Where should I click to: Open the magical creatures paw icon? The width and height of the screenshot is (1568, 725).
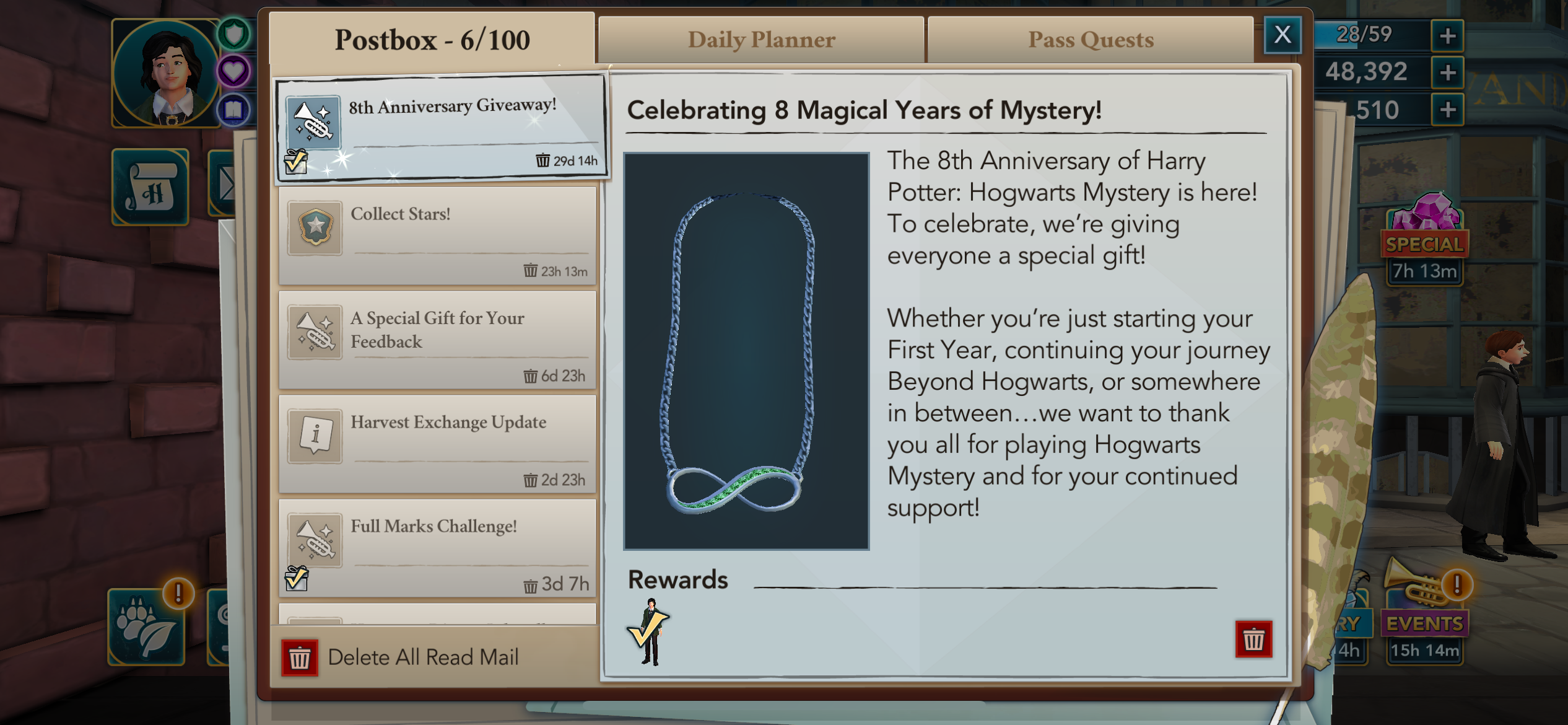(x=147, y=626)
